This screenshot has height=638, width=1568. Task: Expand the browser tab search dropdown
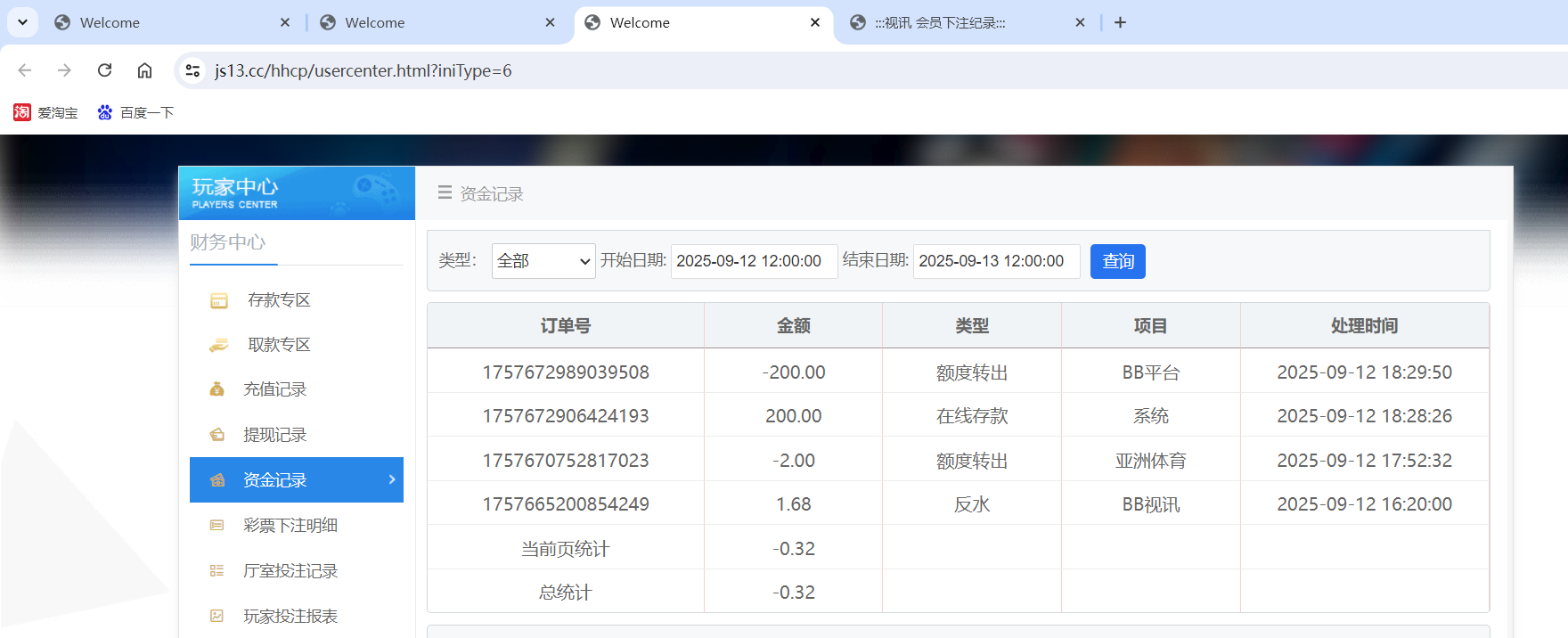pos(22,22)
